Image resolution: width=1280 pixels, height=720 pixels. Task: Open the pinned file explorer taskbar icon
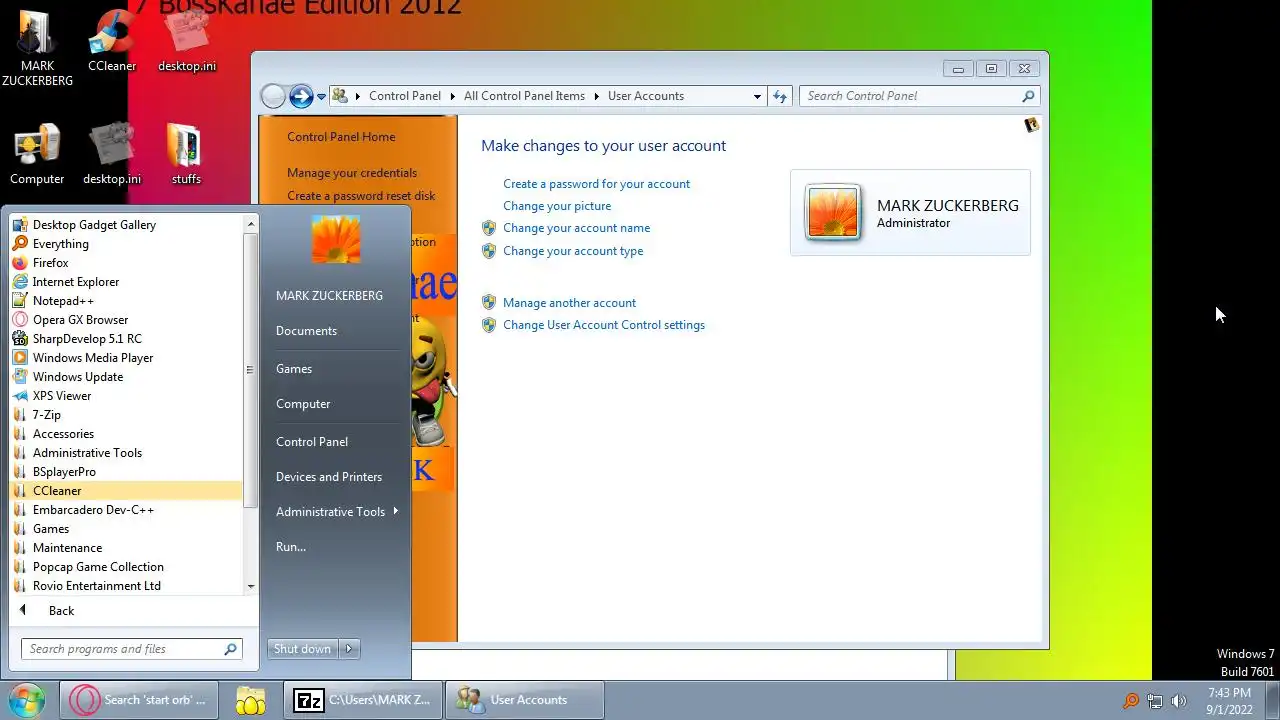coord(250,700)
